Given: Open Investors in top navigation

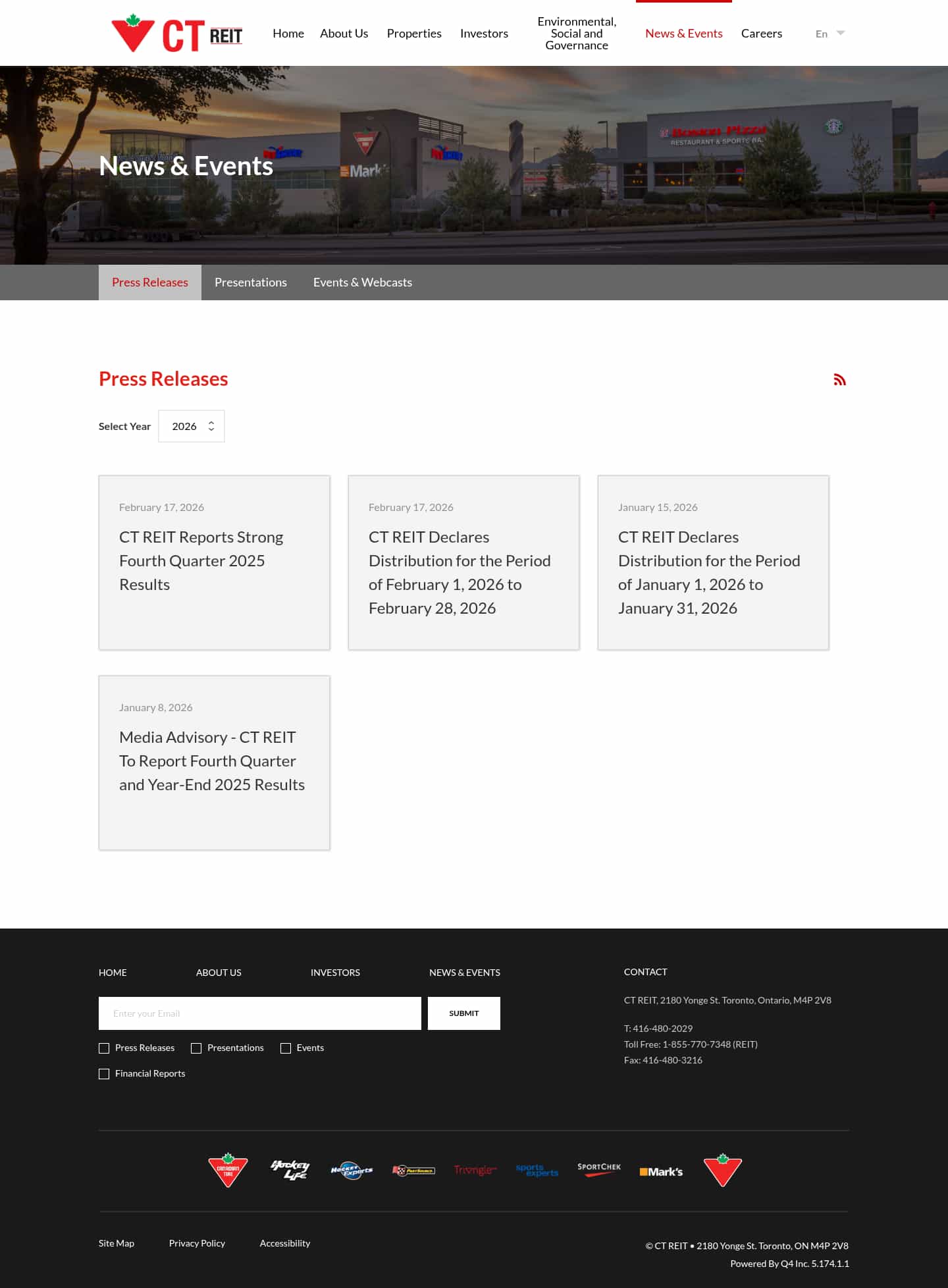Looking at the screenshot, I should [484, 34].
